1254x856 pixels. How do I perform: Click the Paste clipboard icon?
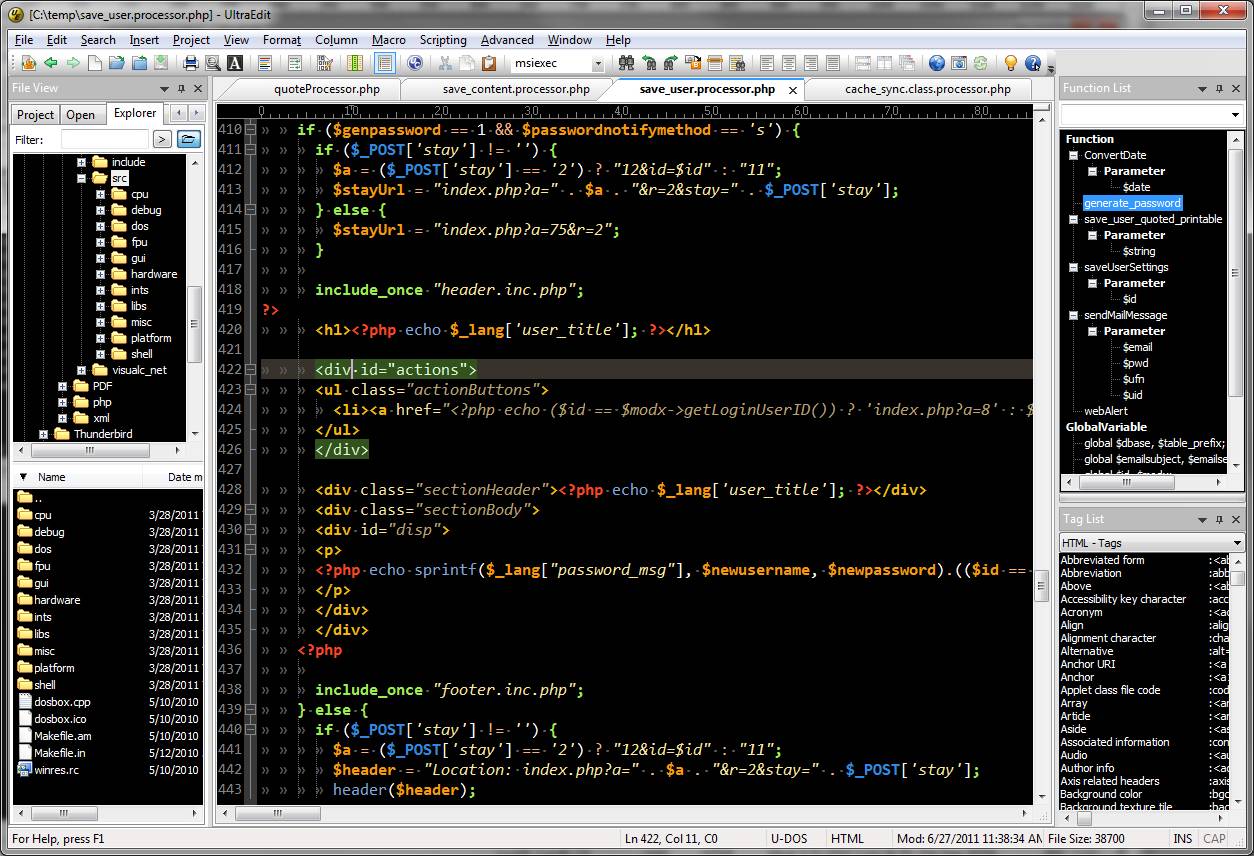coord(489,63)
